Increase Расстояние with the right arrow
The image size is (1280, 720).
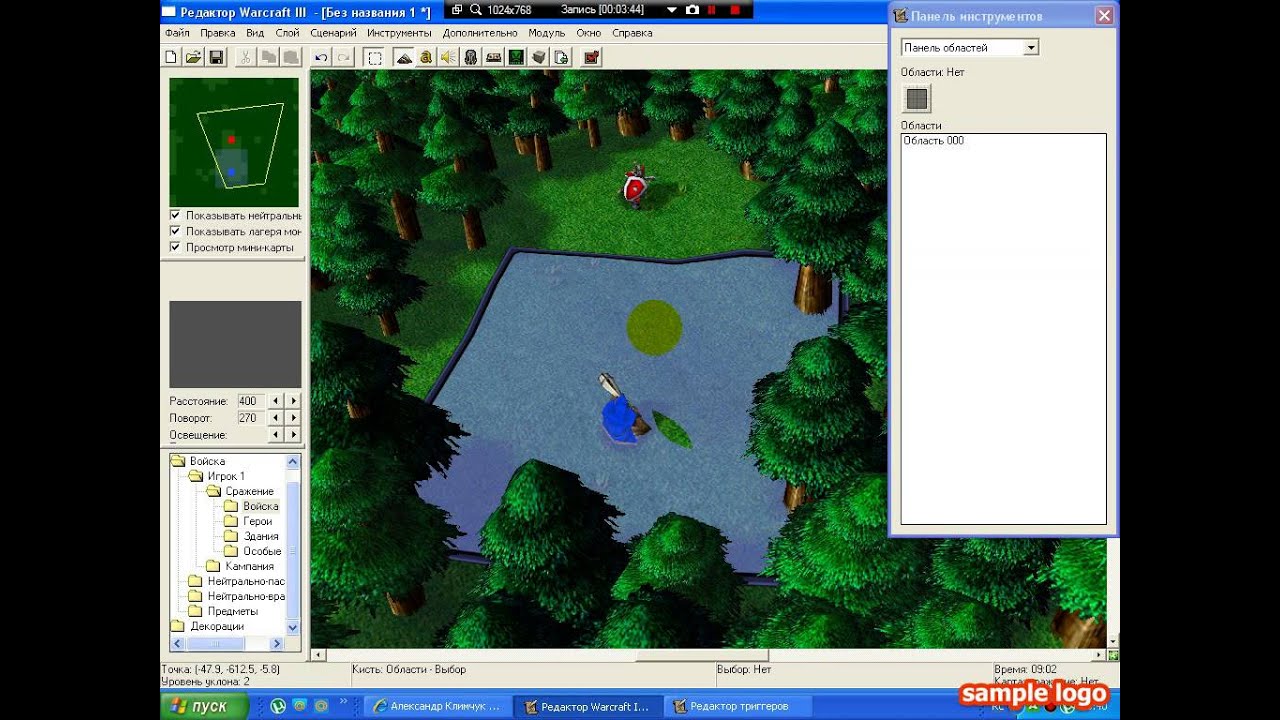[293, 401]
